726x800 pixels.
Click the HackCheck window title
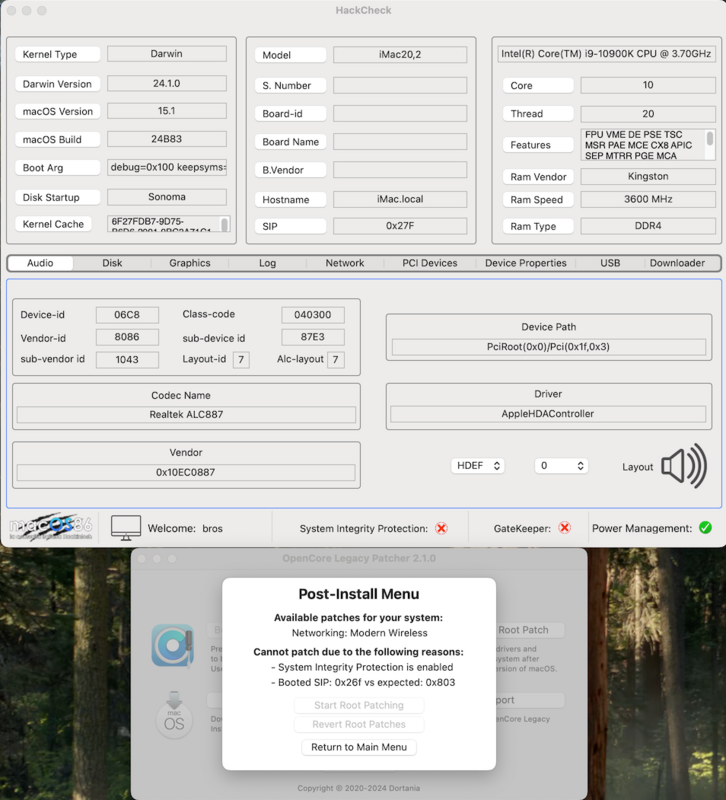(x=363, y=10)
